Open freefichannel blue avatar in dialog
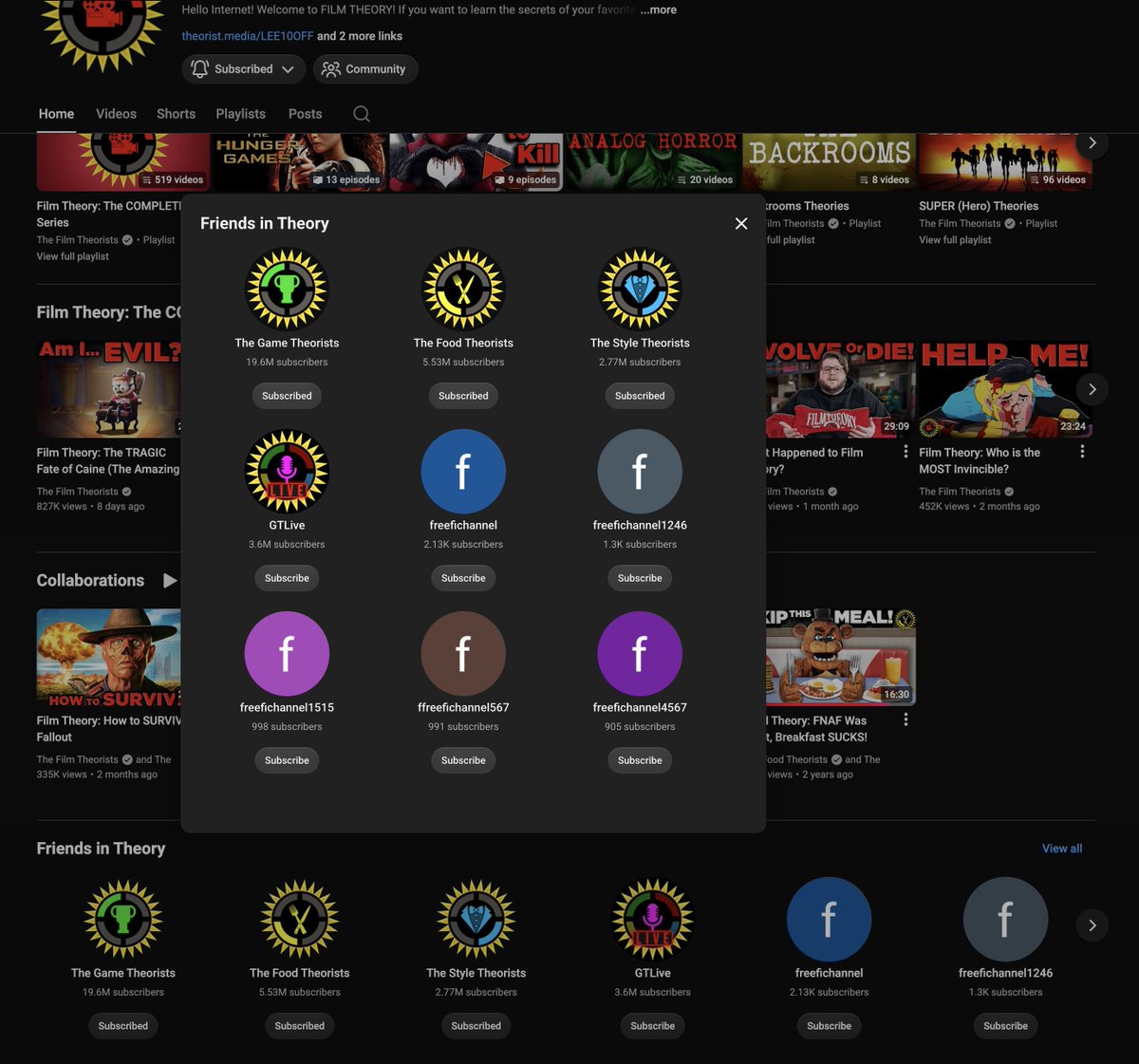Viewport: 1139px width, 1064px height. pos(463,472)
